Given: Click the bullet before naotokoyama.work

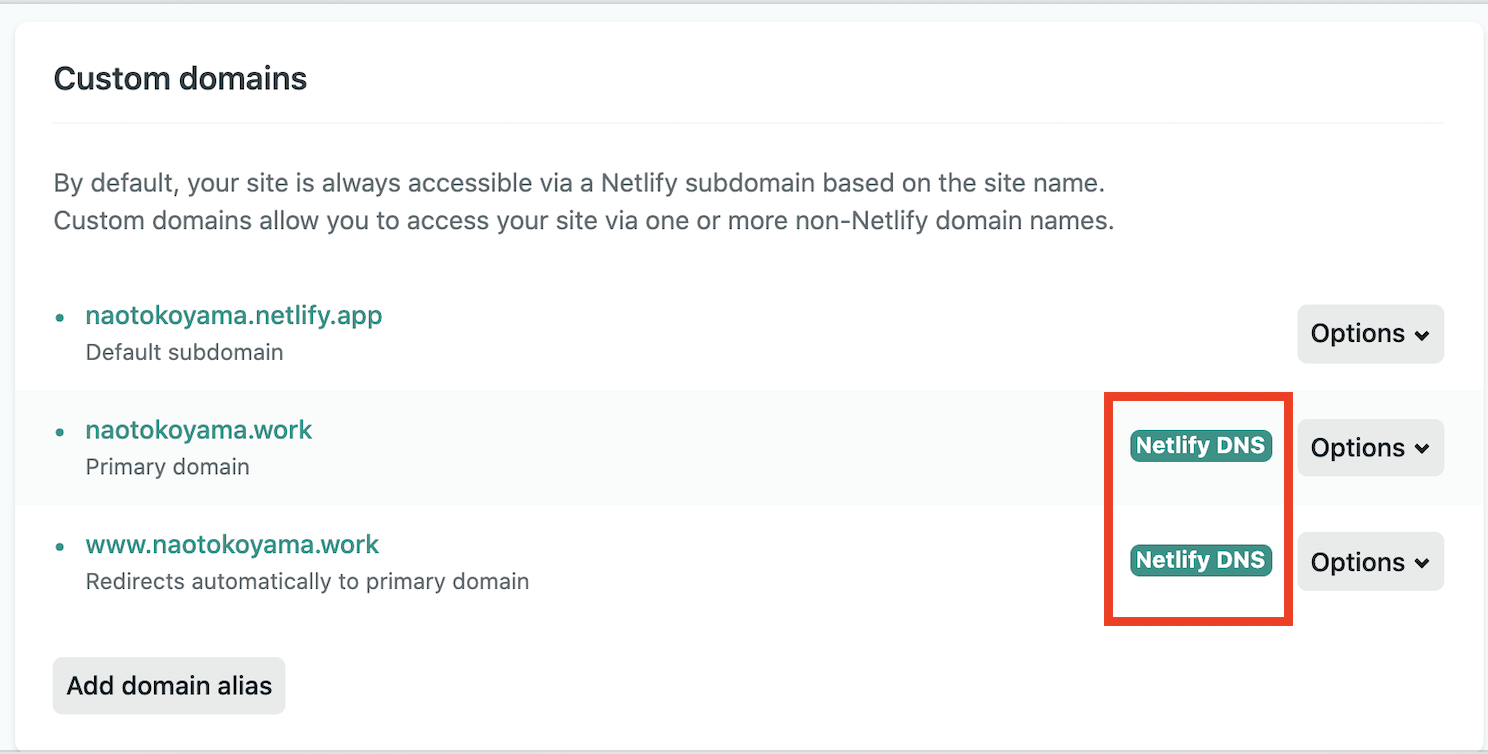Looking at the screenshot, I should 61,432.
